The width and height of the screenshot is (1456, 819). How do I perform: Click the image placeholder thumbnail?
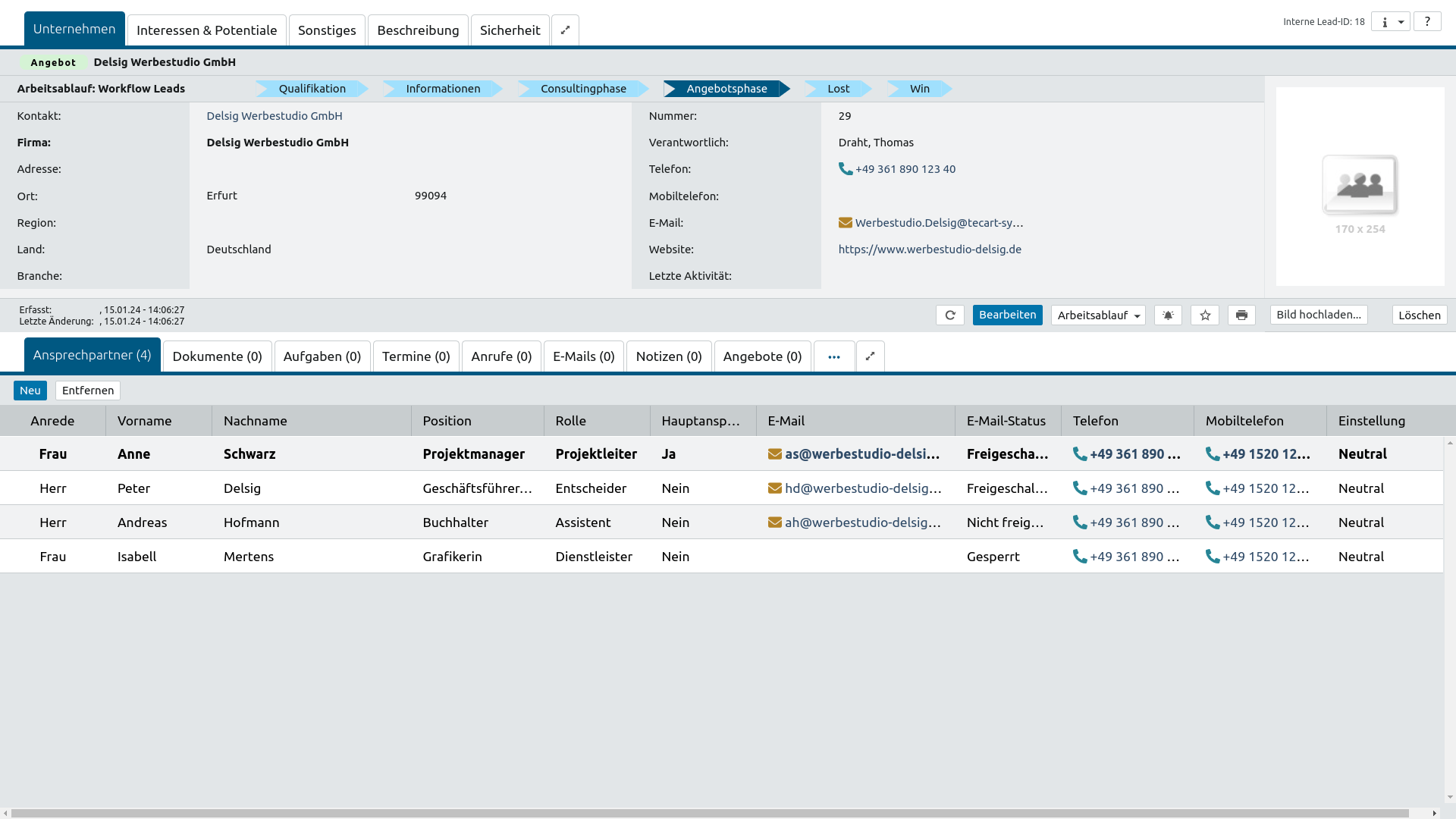1360,185
